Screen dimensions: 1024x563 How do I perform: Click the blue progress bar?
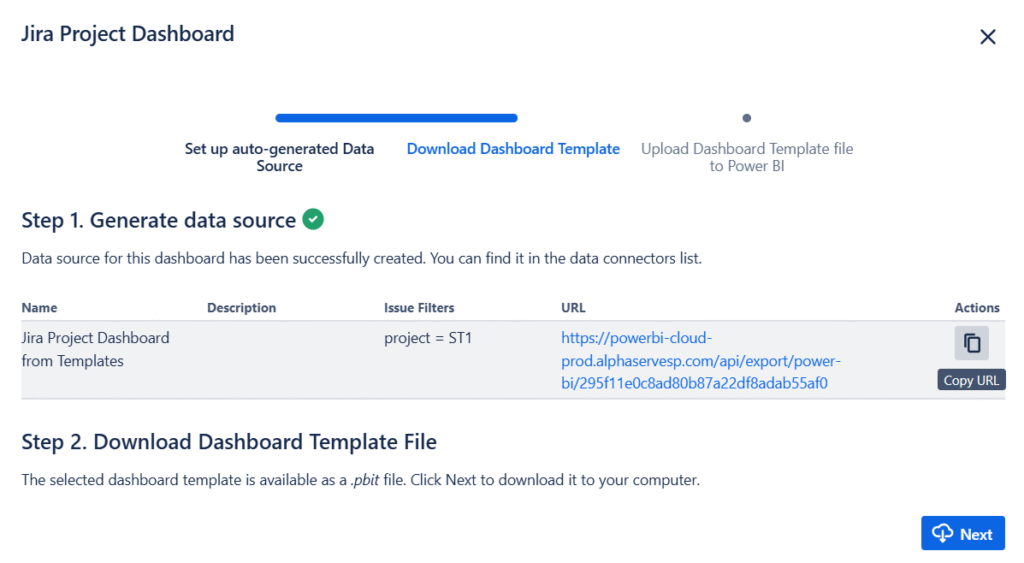396,118
